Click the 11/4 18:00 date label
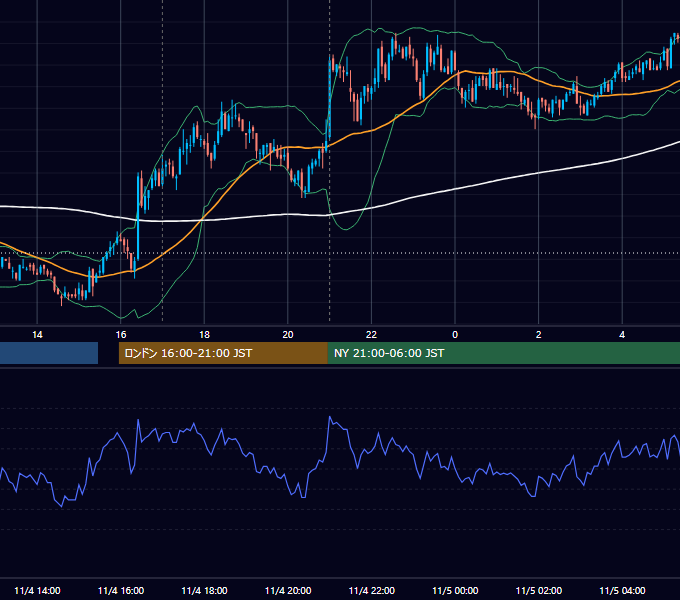680x600 pixels. (x=204, y=590)
